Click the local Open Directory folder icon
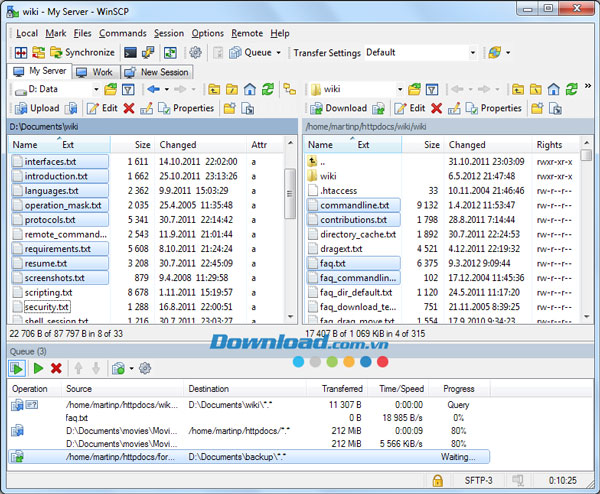The width and height of the screenshot is (600, 494). (x=111, y=90)
